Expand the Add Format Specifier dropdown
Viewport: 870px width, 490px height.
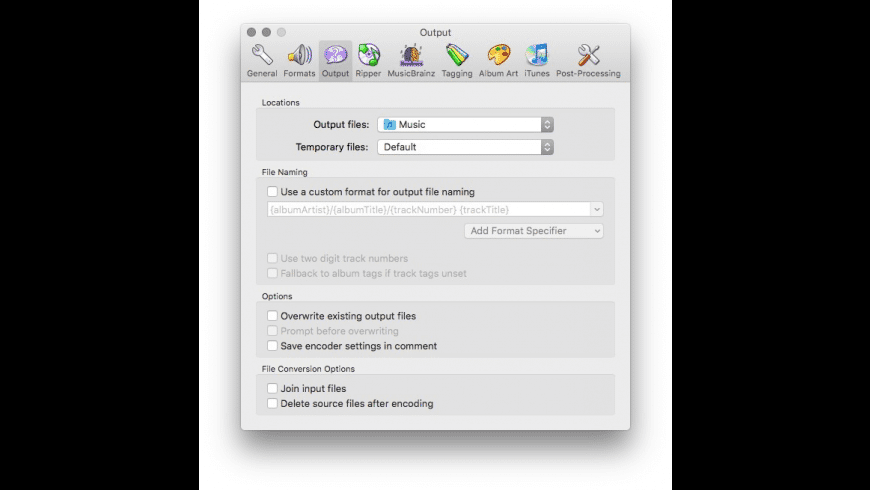point(534,231)
